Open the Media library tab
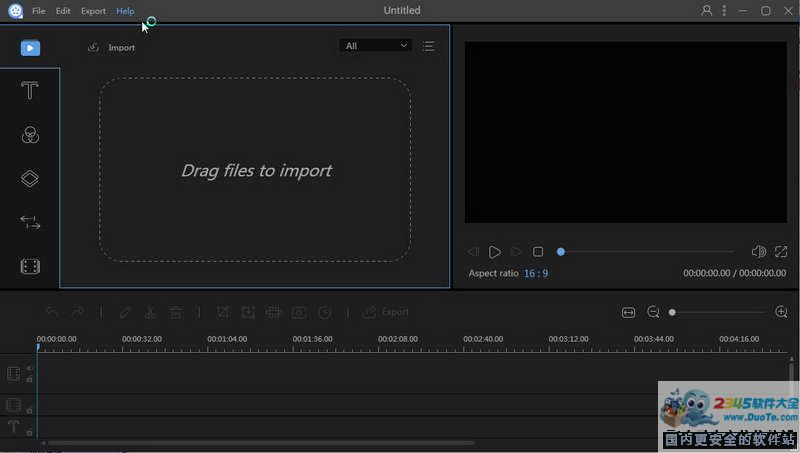Viewport: 800px width, 453px height. (x=30, y=48)
